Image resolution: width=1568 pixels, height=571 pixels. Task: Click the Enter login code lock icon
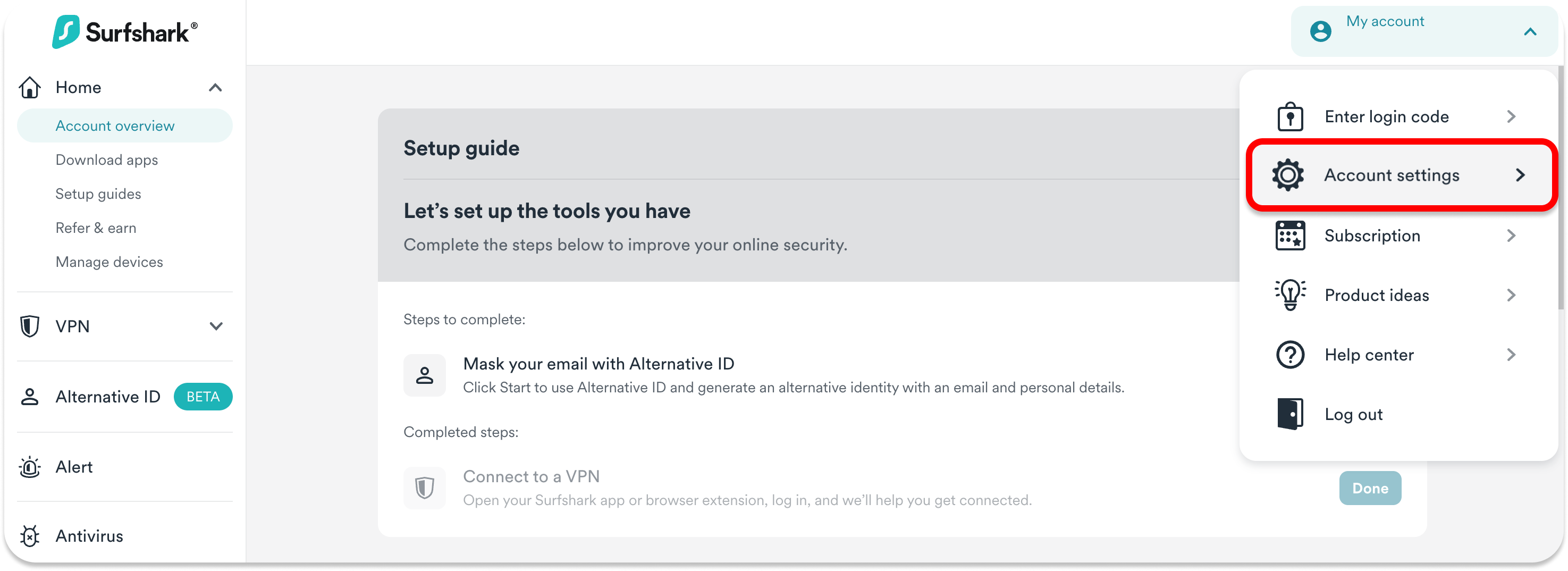(x=1290, y=116)
